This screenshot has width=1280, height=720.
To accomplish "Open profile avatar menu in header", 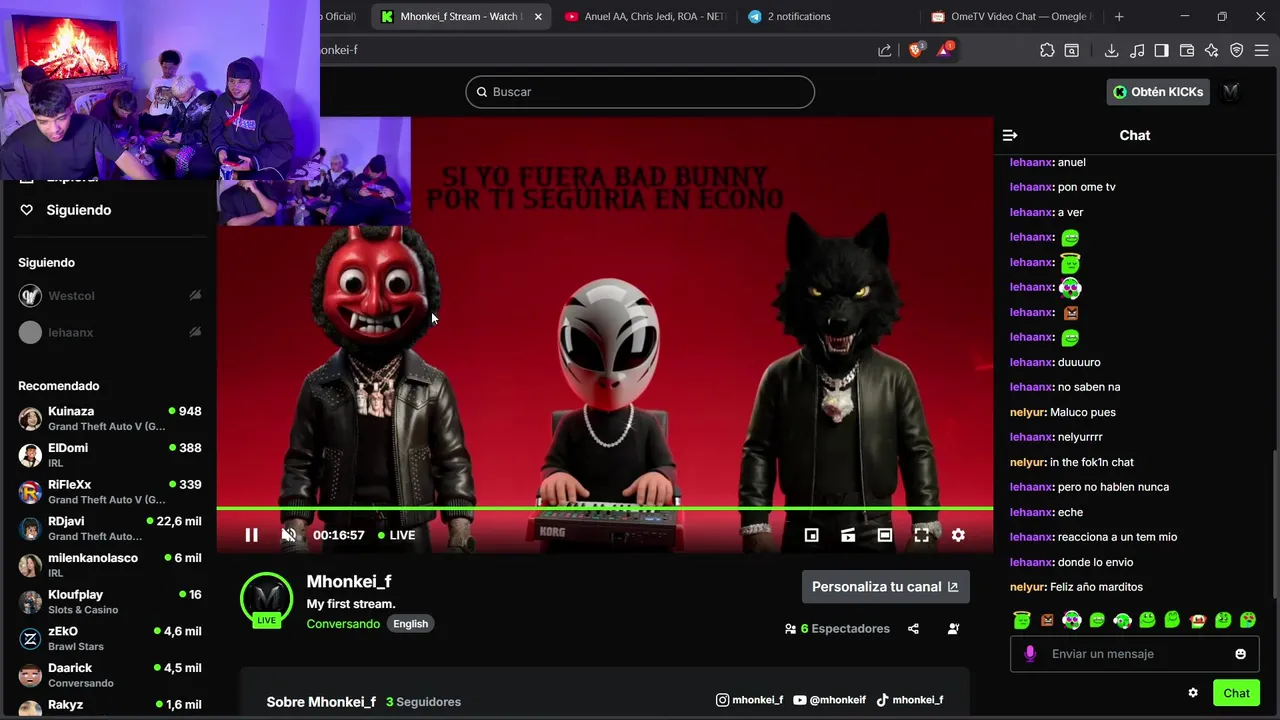I will (1231, 92).
